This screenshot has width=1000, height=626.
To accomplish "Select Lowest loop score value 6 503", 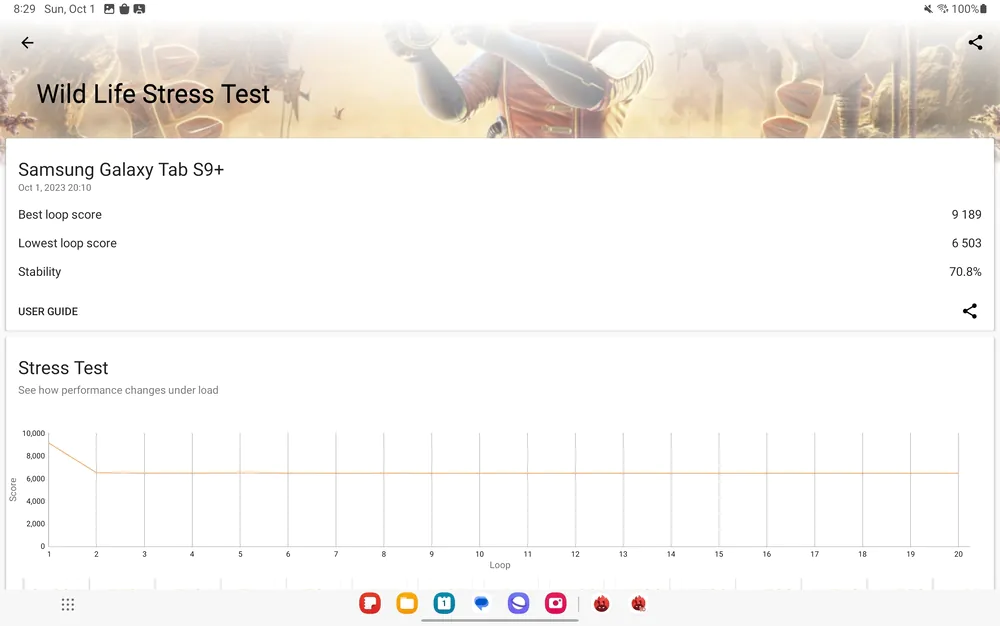I will tap(966, 243).
